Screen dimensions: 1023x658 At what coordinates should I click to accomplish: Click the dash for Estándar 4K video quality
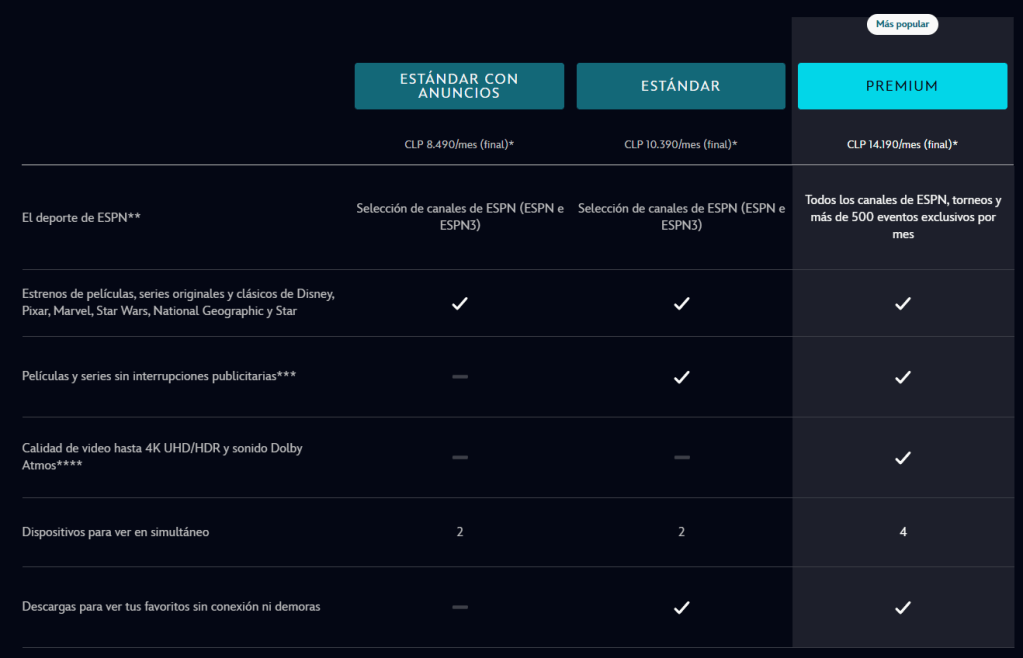681,457
